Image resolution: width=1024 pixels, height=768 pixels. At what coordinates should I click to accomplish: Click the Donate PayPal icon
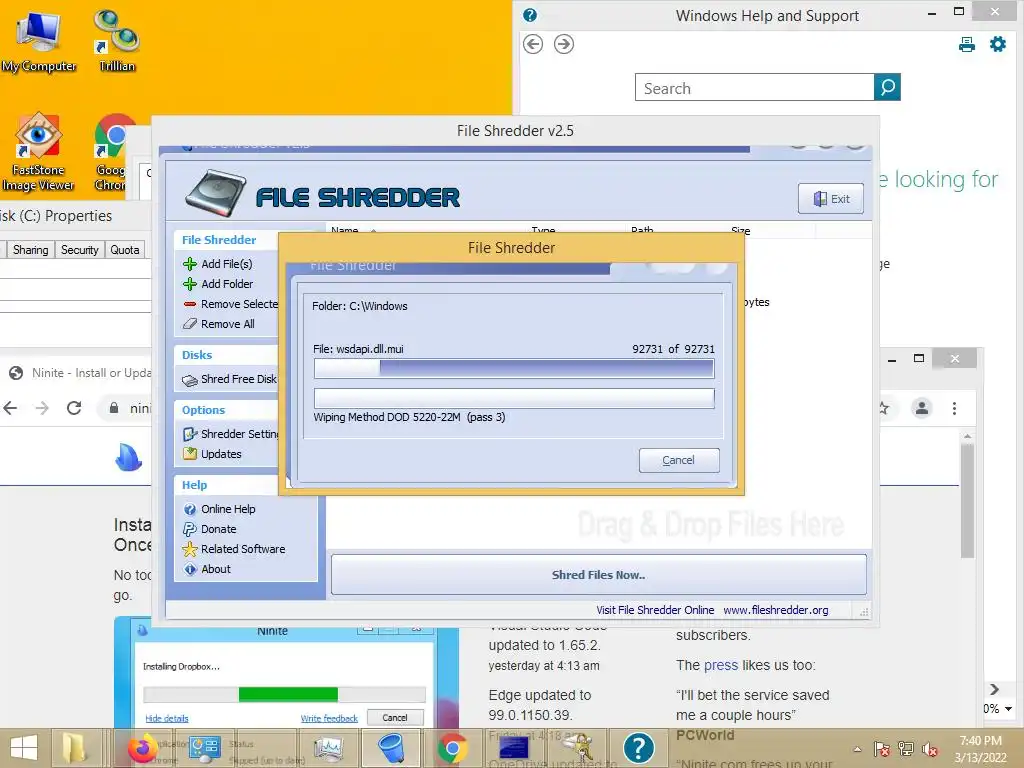click(190, 529)
